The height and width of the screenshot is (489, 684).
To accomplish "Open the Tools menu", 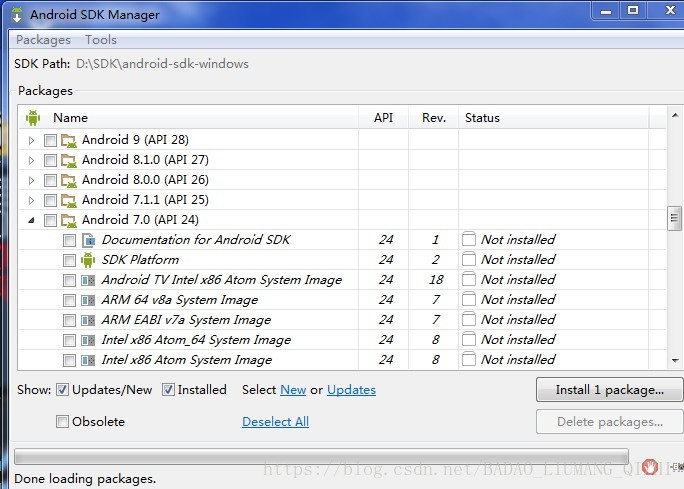I will point(101,40).
